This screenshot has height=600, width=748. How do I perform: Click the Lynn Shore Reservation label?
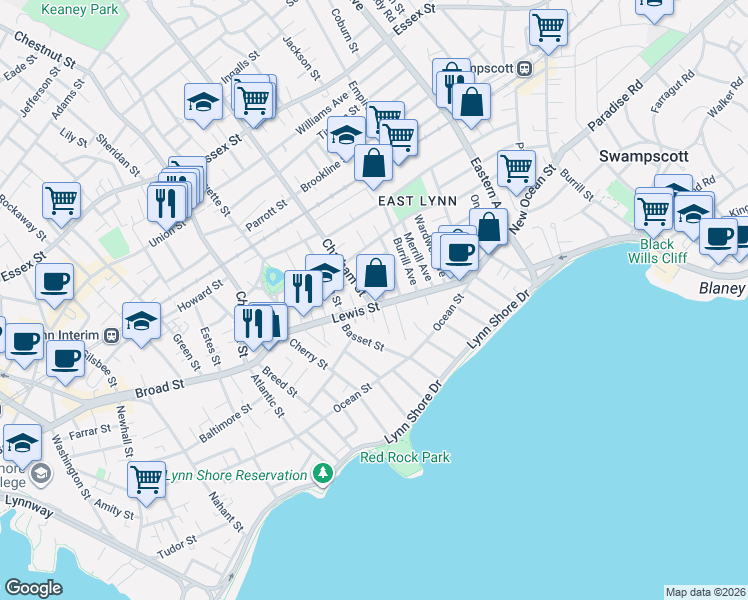coord(236,476)
